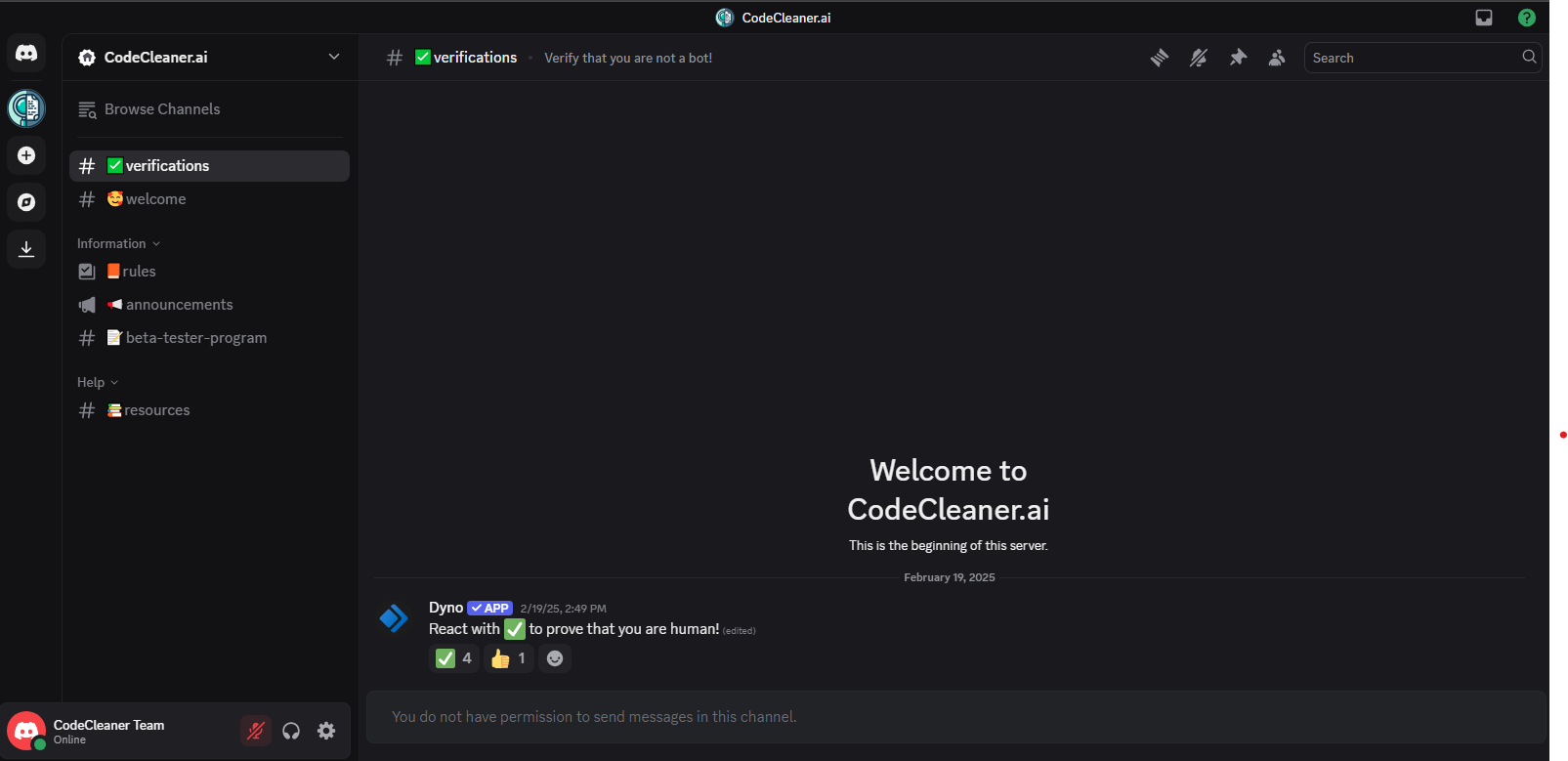The width and height of the screenshot is (1568, 761).
Task: Open the resources channel
Action: pos(210,410)
